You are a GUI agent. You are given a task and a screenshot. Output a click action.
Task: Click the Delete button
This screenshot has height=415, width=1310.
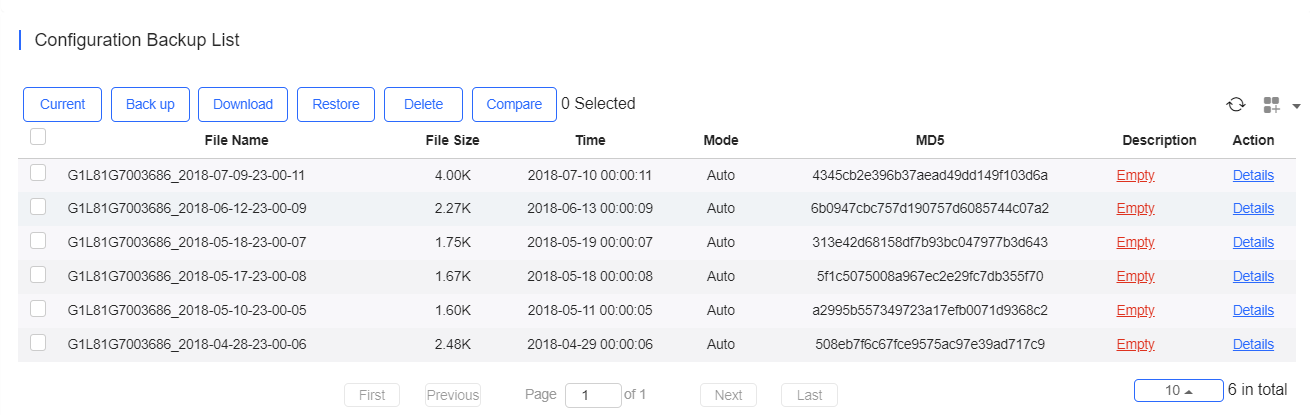[423, 104]
